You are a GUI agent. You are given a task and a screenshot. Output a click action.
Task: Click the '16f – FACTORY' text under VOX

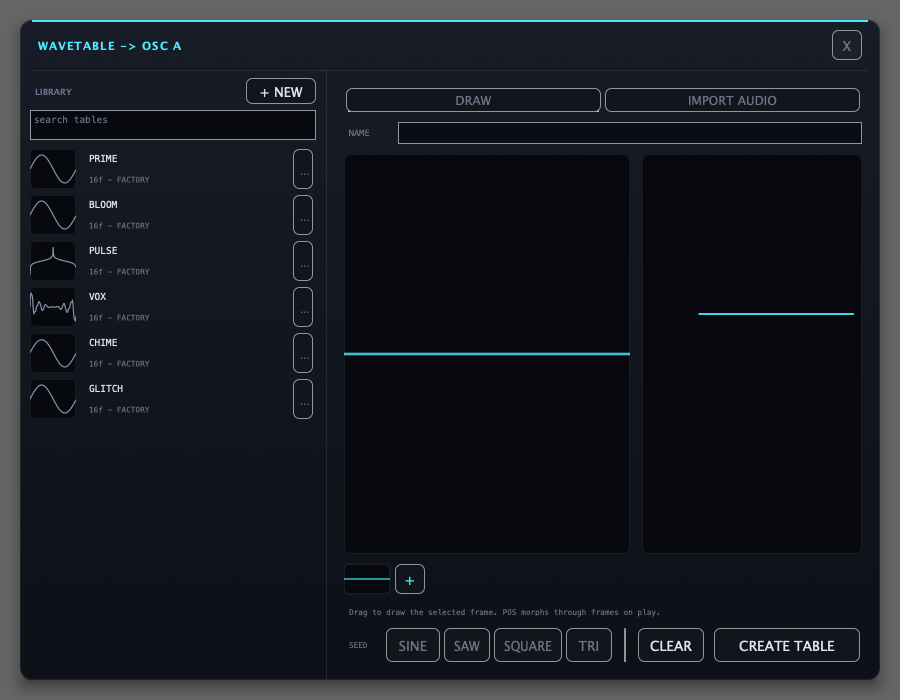pyautogui.click(x=119, y=318)
